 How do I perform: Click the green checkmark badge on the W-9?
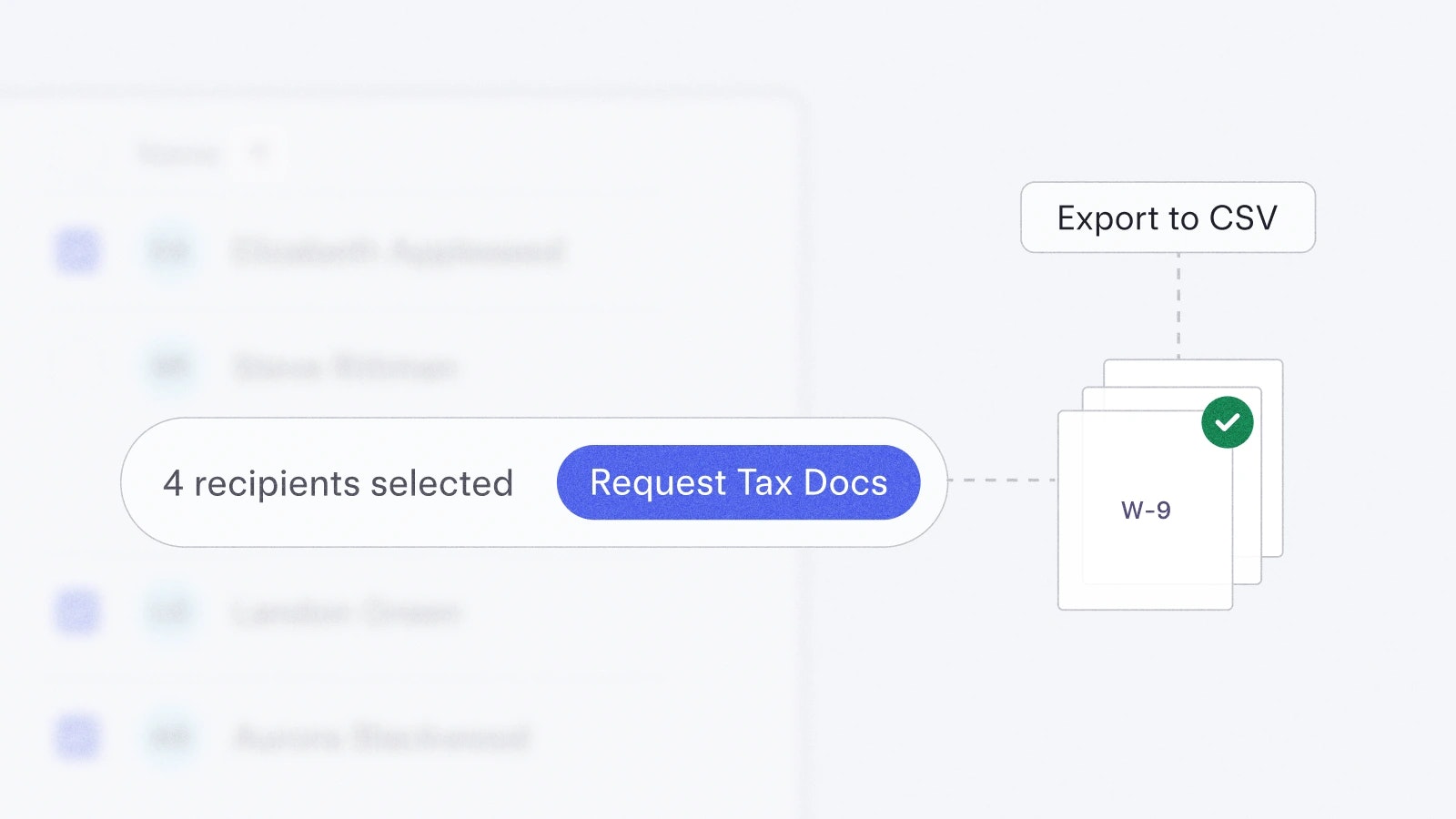(x=1227, y=422)
